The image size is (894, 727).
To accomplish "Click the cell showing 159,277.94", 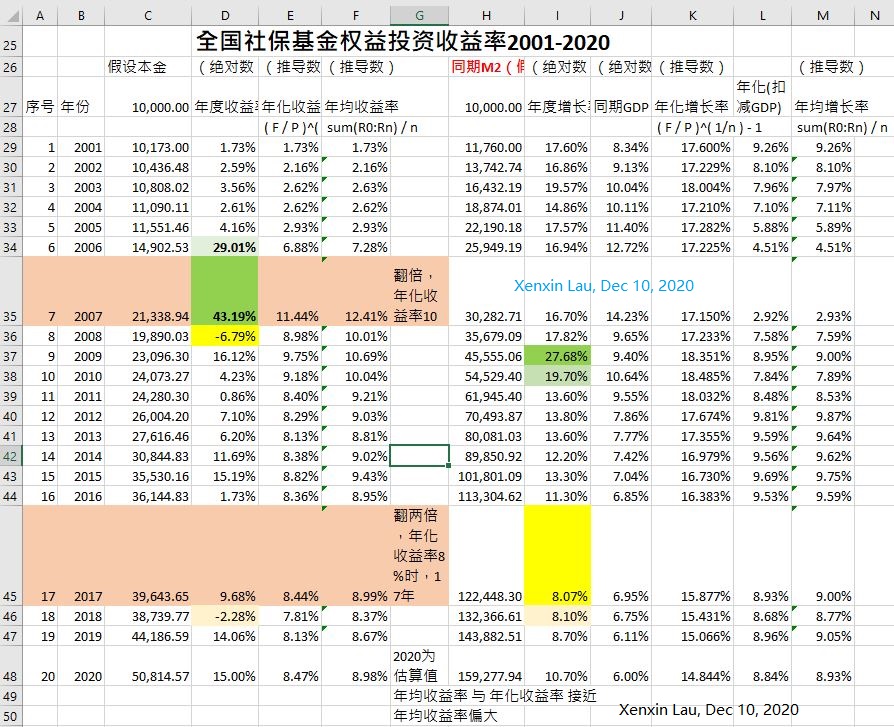I will 487,676.
